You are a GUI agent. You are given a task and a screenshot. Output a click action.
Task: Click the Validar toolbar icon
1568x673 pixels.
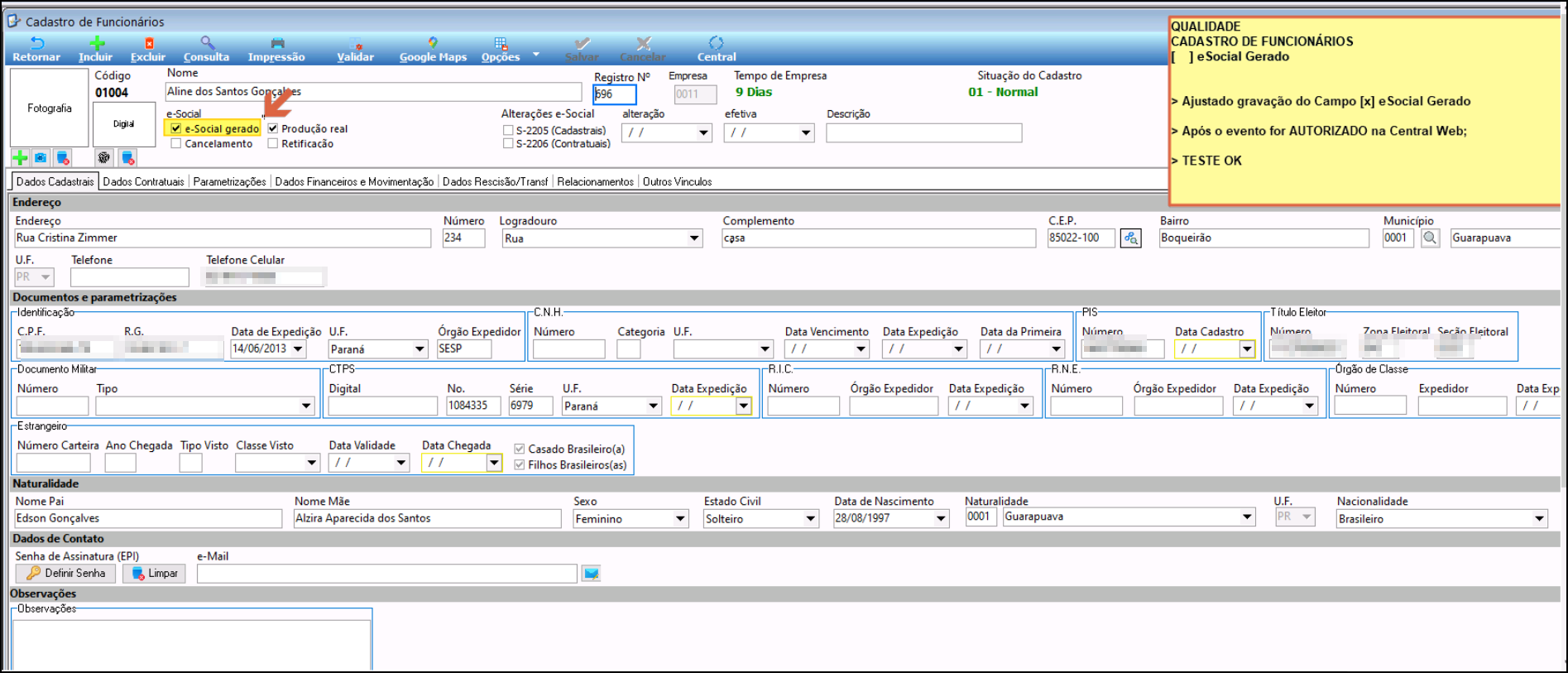356,43
